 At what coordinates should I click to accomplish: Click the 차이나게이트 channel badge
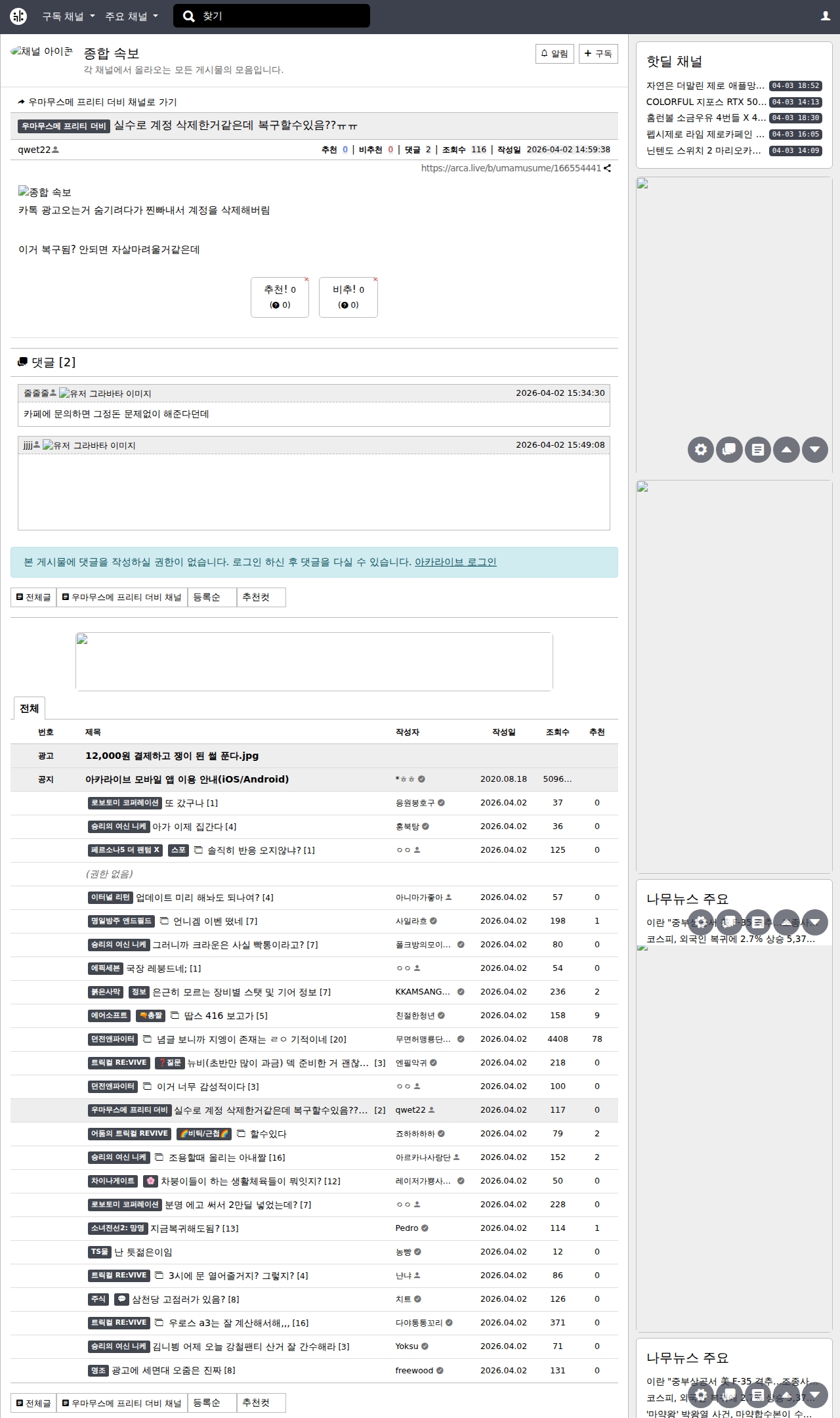113,1181
